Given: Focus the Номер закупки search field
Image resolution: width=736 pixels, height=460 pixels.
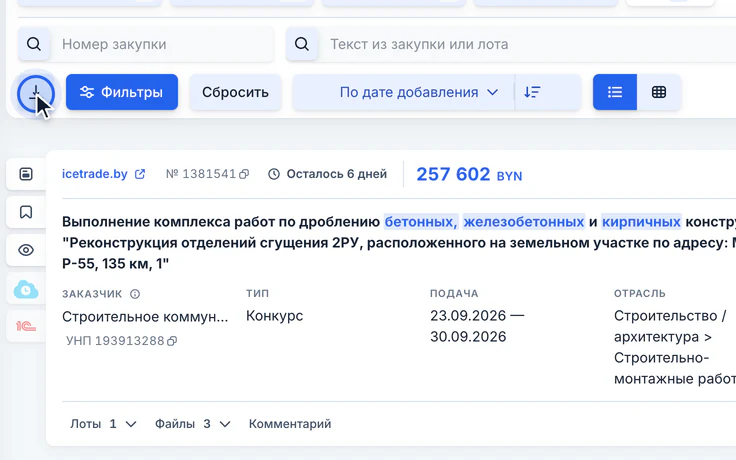Looking at the screenshot, I should point(162,44).
